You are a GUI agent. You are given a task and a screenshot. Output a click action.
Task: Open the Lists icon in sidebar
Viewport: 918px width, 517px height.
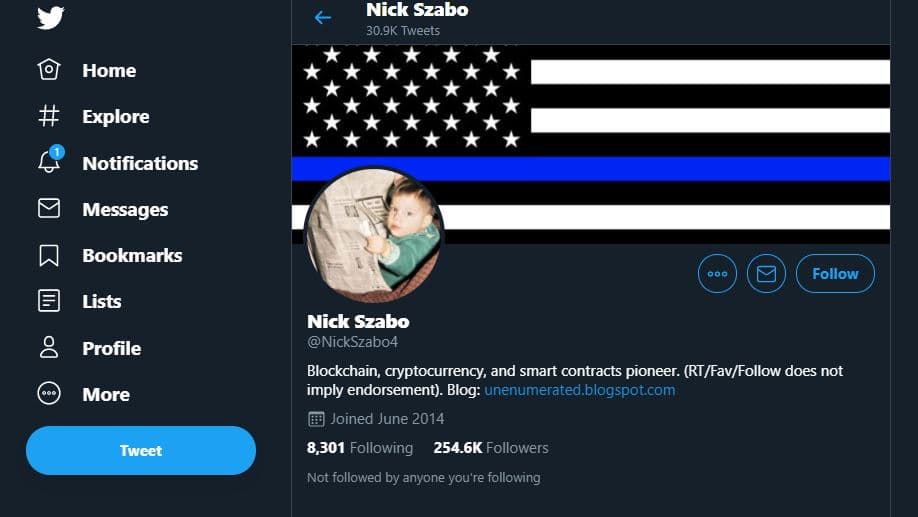click(x=49, y=301)
